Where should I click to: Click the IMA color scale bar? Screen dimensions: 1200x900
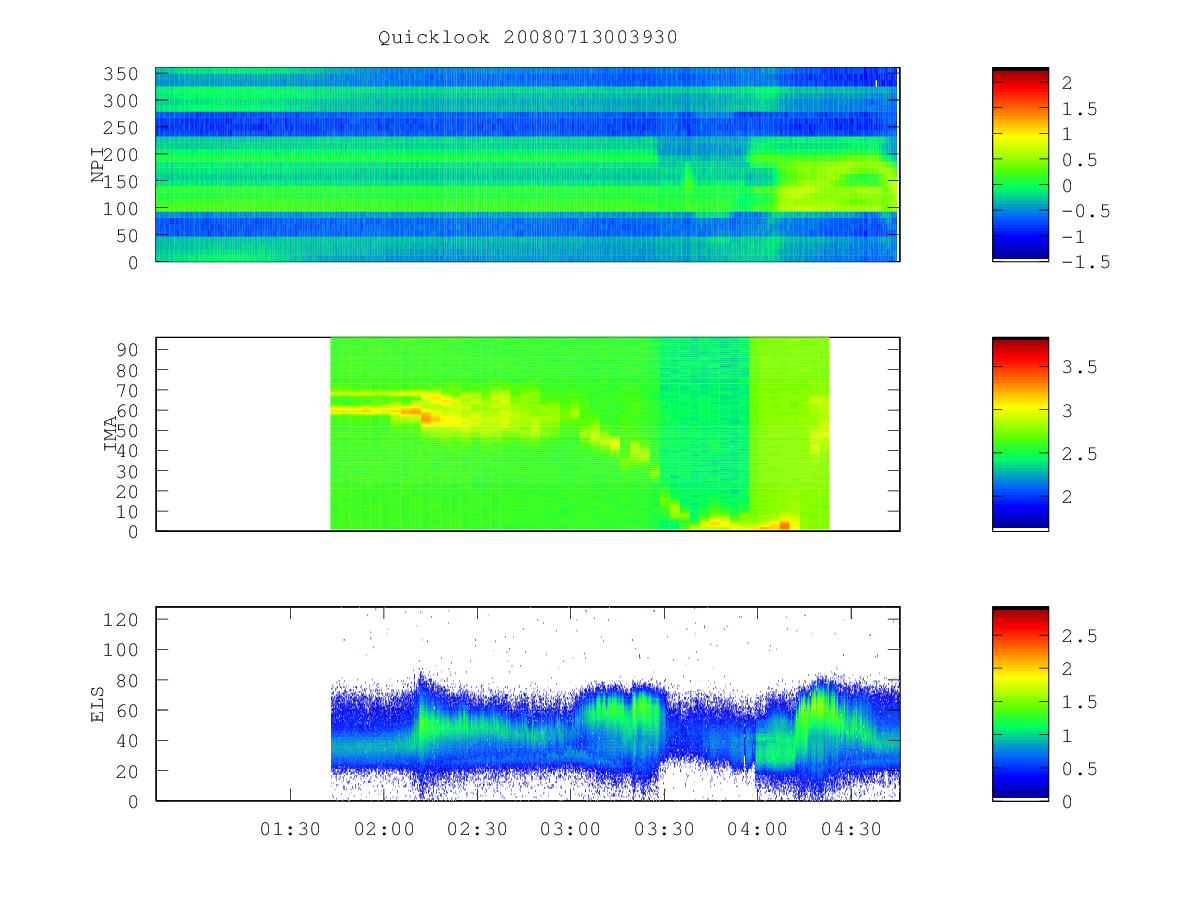coord(1020,434)
